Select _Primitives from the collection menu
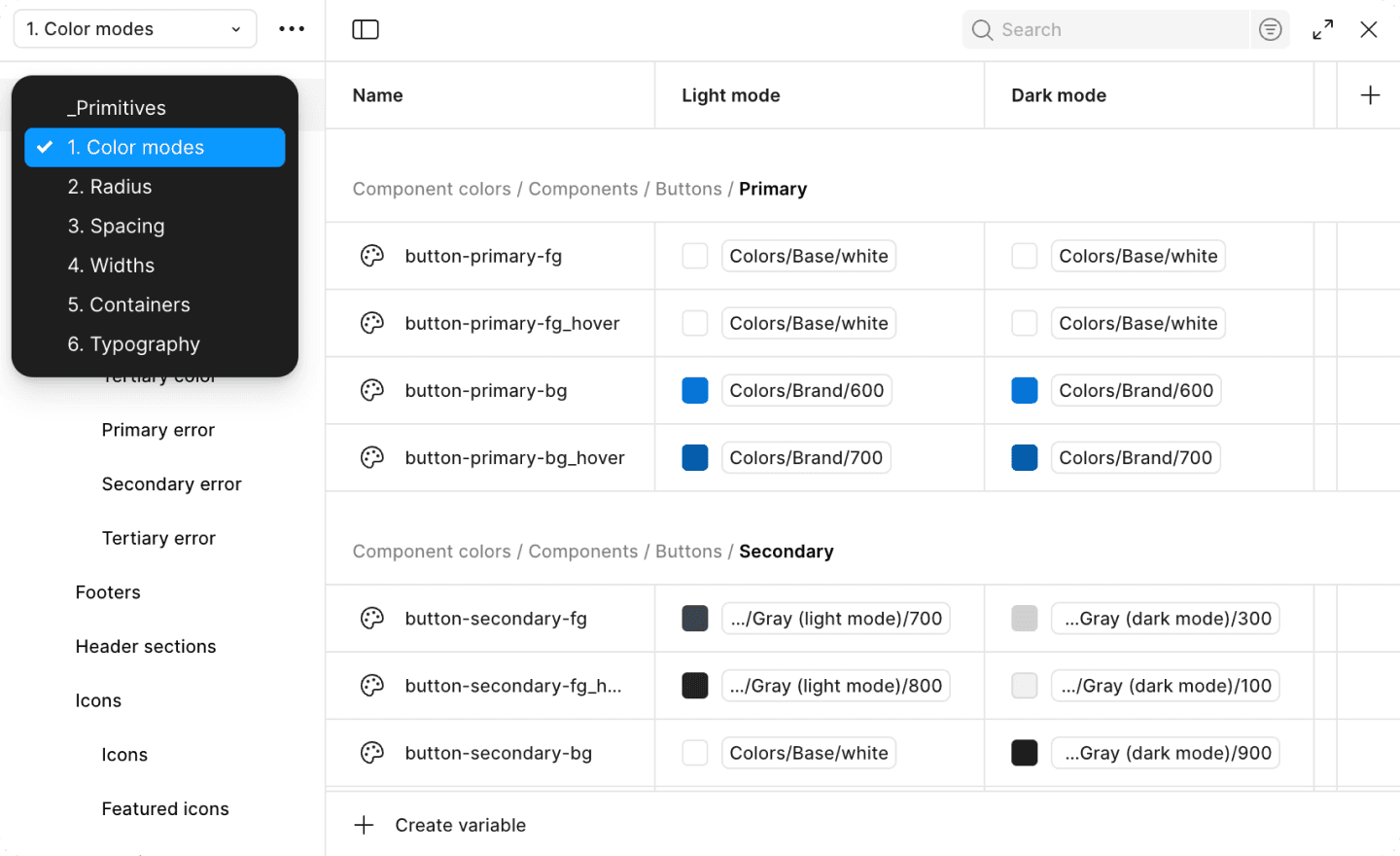The height and width of the screenshot is (856, 1400). 117,108
